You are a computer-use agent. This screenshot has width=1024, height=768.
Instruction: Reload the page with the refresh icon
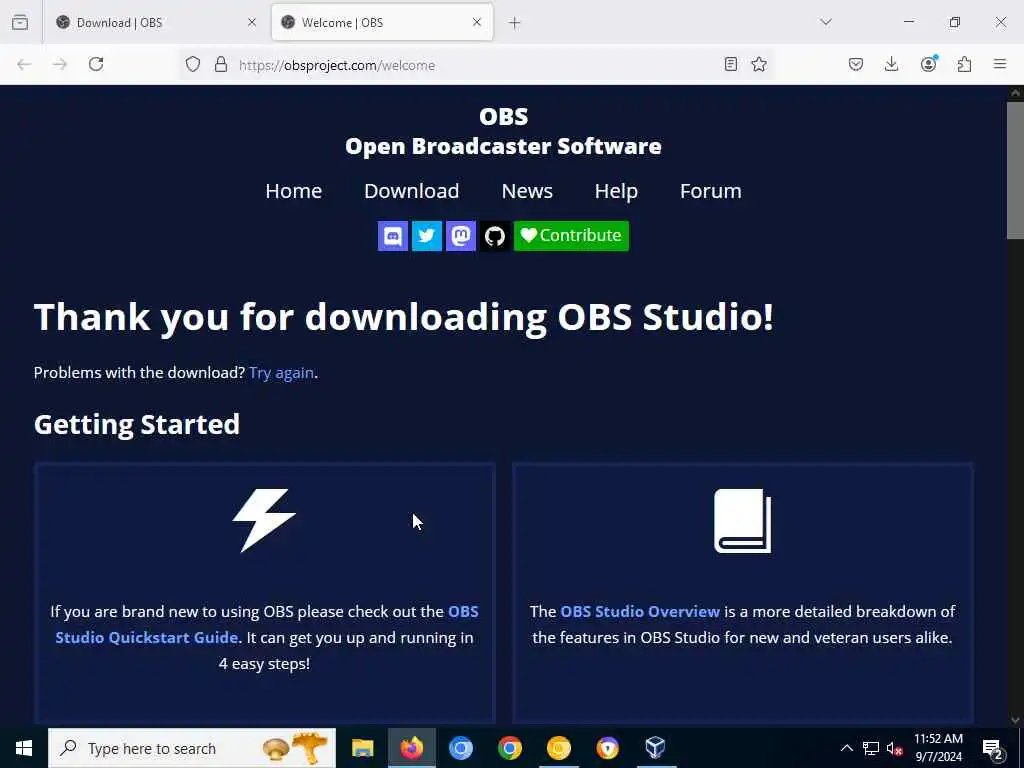point(96,64)
